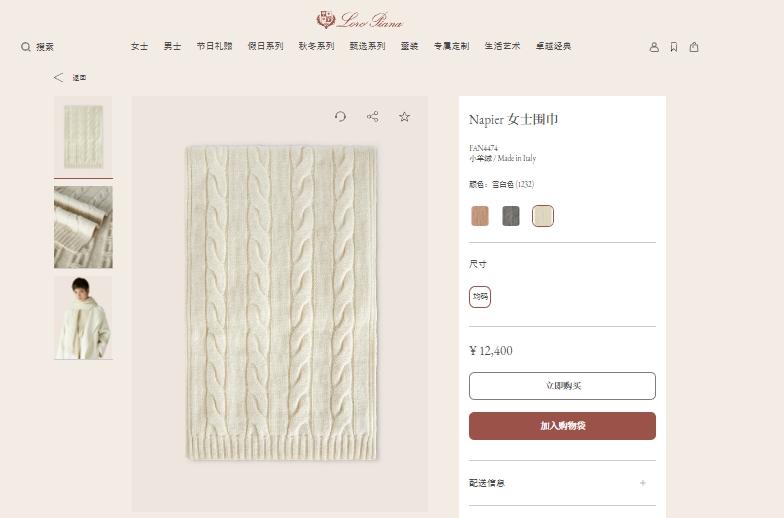Add product to favorites with star icon

click(404, 117)
